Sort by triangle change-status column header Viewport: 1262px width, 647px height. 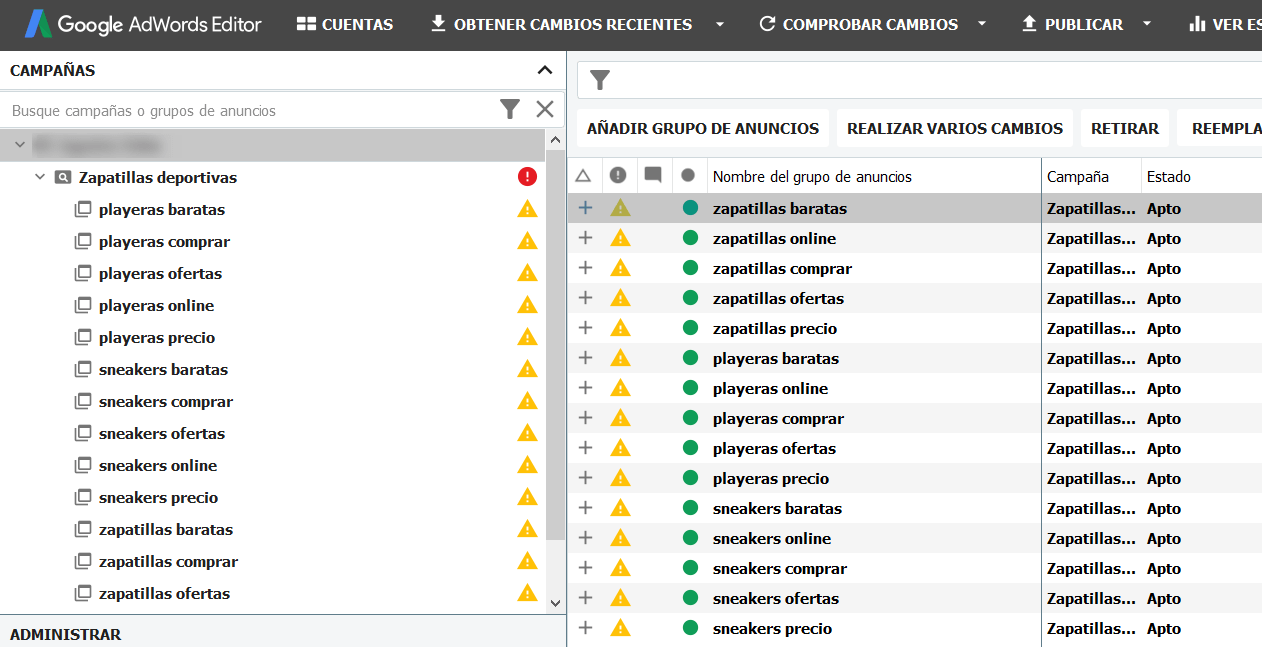point(584,176)
